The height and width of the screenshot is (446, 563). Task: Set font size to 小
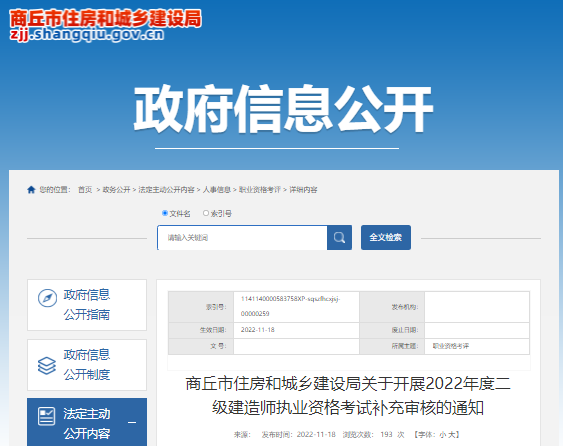[442, 435]
